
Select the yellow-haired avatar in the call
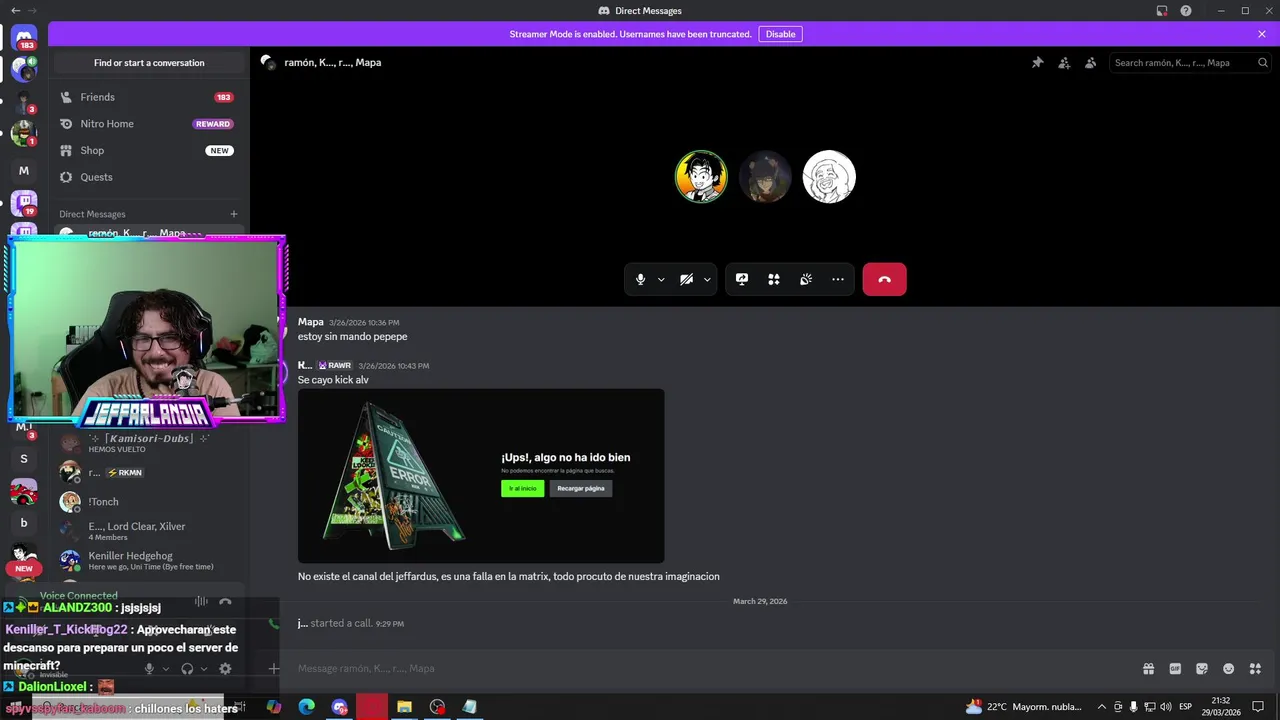[701, 177]
